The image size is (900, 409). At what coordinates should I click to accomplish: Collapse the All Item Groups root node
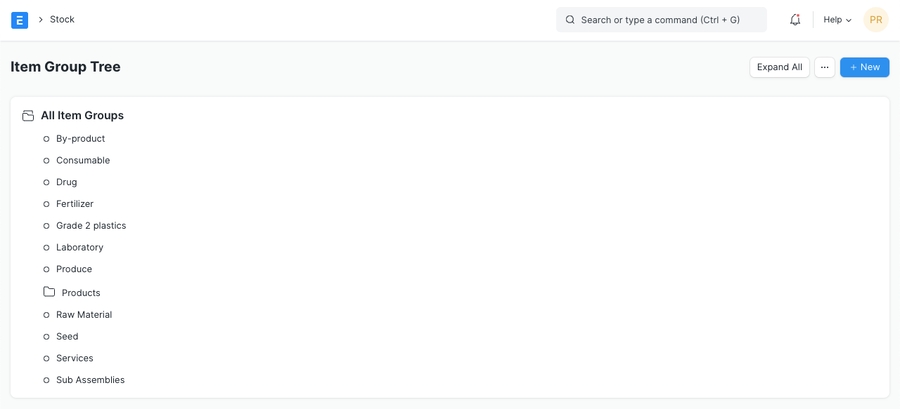[x=82, y=116]
